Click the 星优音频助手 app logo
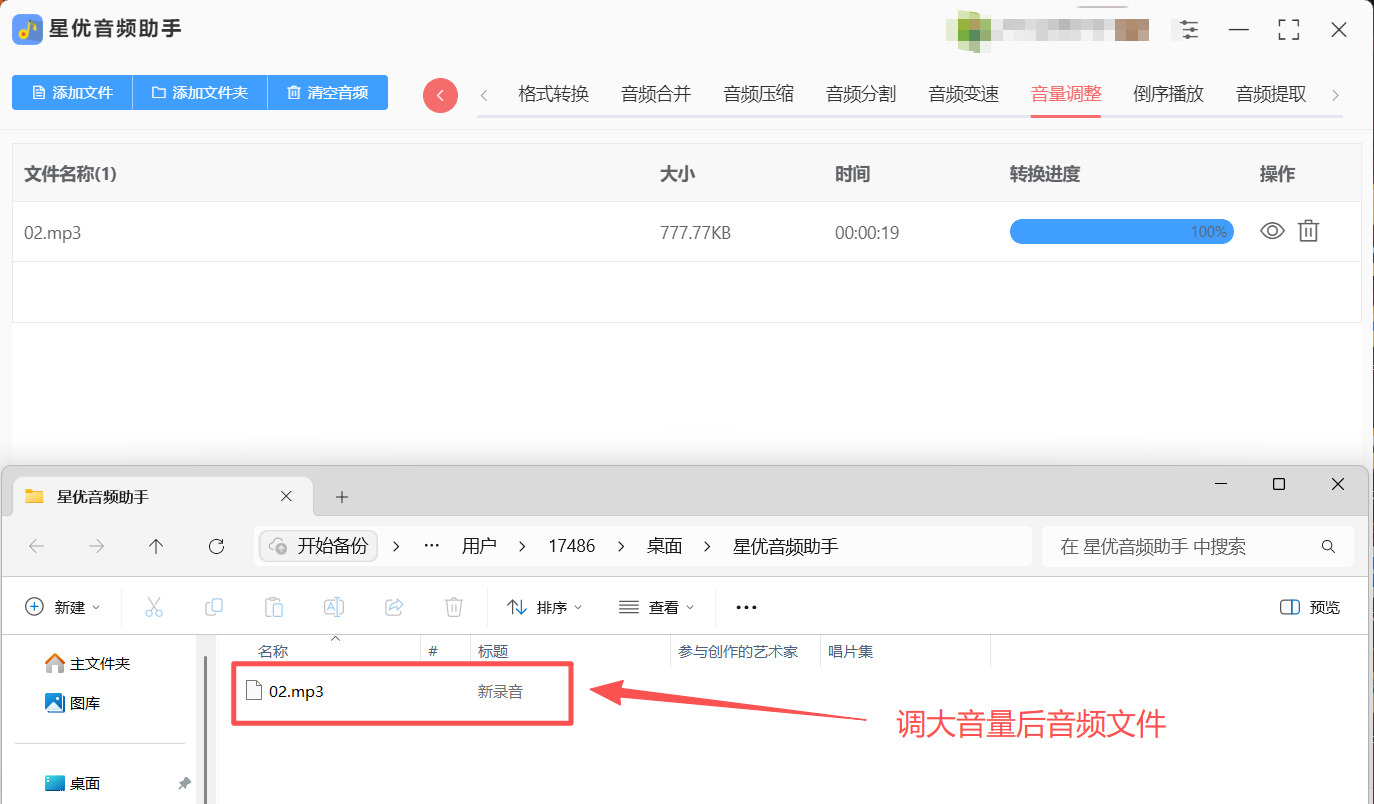Viewport: 1374px width, 804px height. pos(27,29)
